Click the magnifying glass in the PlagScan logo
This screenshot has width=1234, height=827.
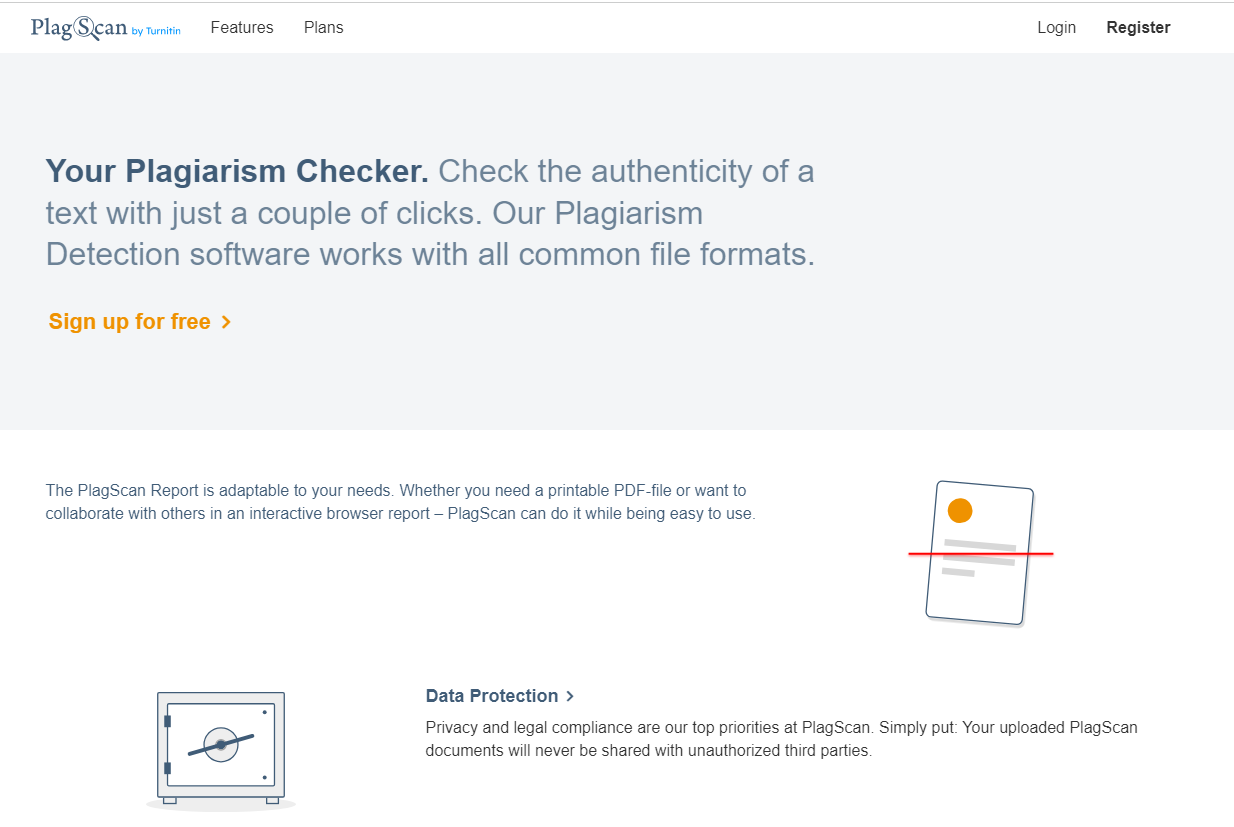(x=84, y=28)
